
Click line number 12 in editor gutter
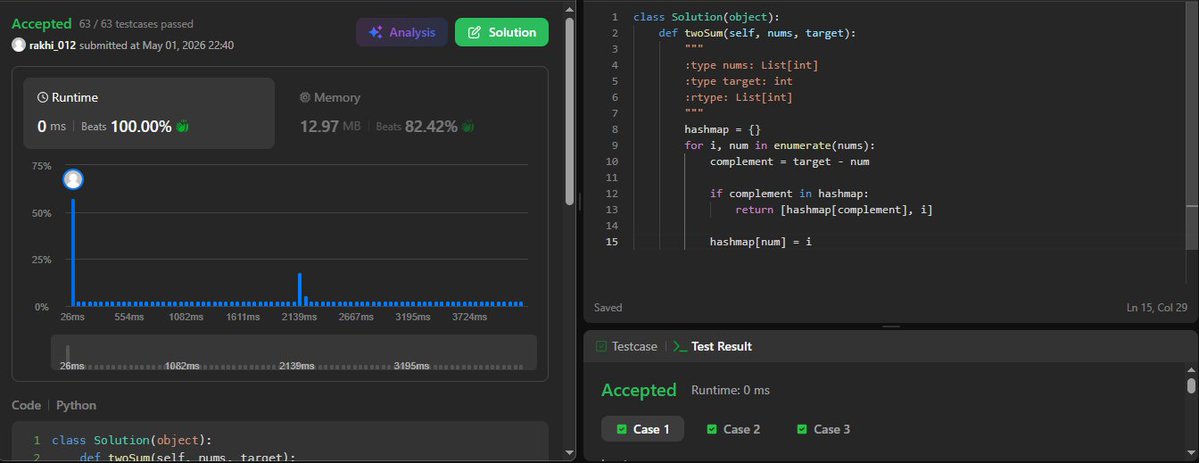point(611,194)
